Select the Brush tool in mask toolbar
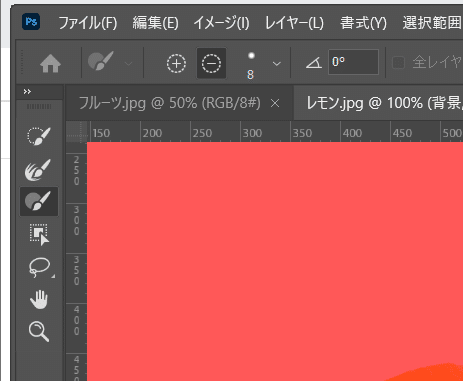This screenshot has width=463, height=381. coord(39,201)
